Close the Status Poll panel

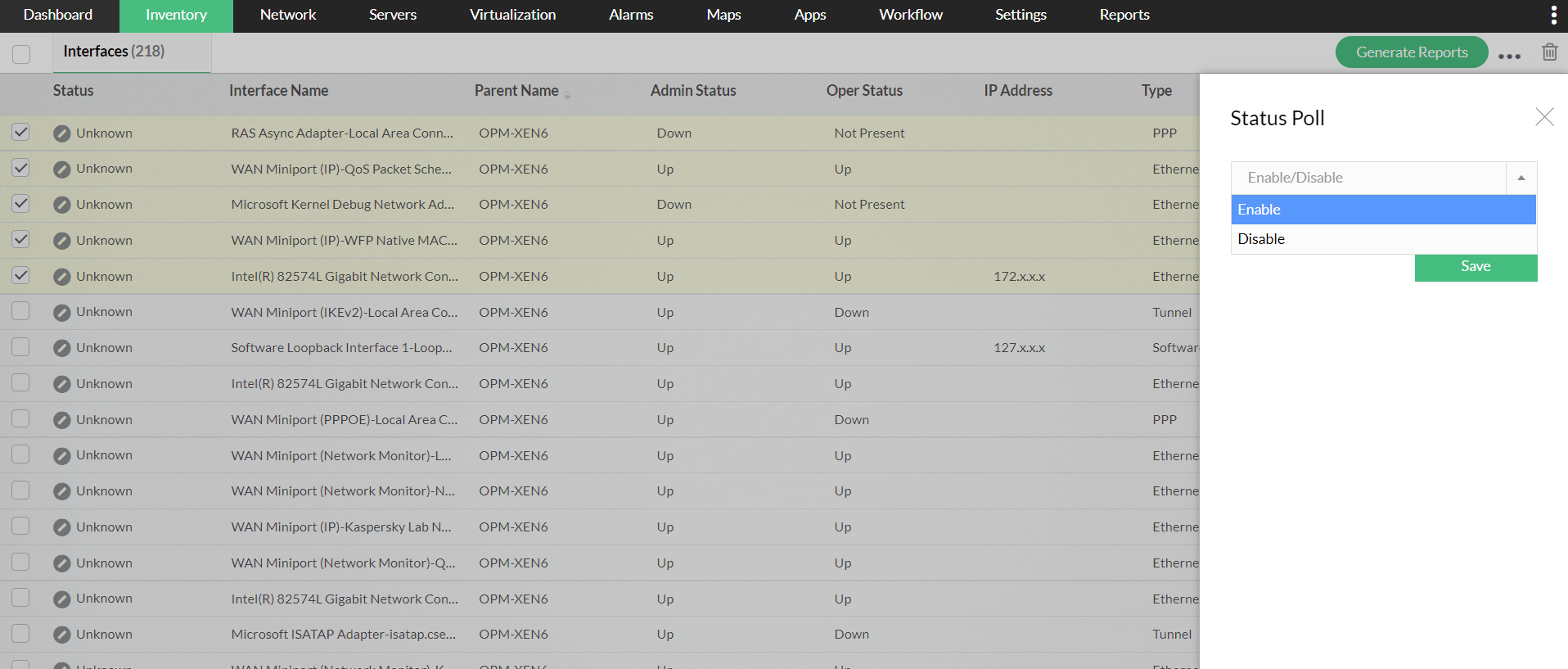pyautogui.click(x=1544, y=117)
